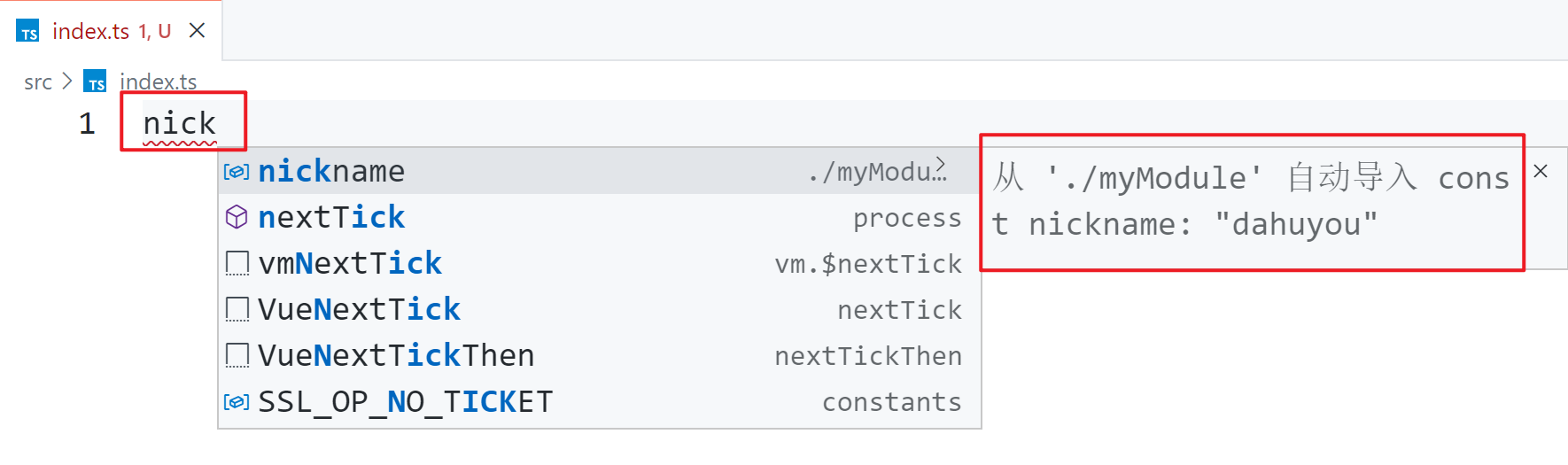Image resolution: width=1568 pixels, height=465 pixels.
Task: Choose the nextTick suggestion from process
Action: pos(600,217)
